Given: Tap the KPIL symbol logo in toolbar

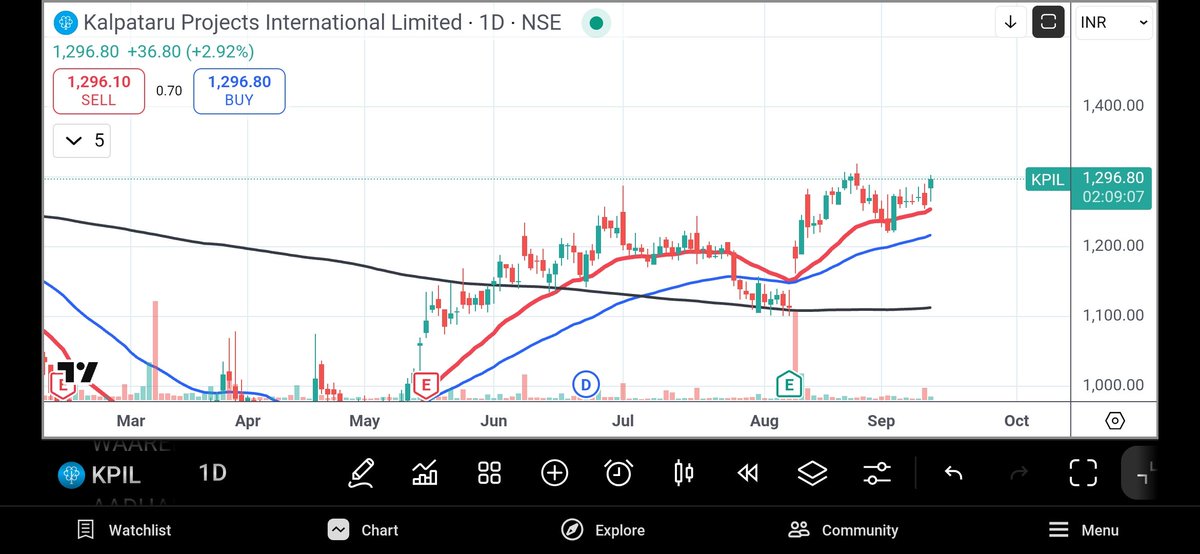Looking at the screenshot, I should click(69, 474).
